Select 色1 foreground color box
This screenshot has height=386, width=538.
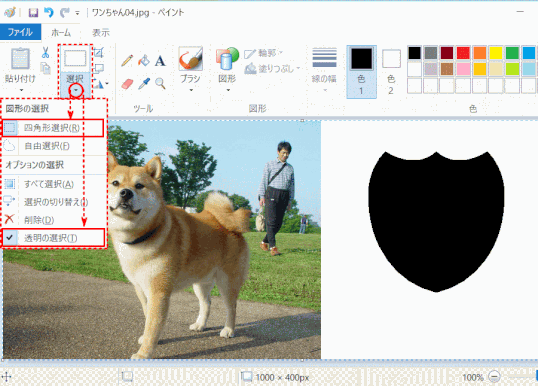(361, 72)
